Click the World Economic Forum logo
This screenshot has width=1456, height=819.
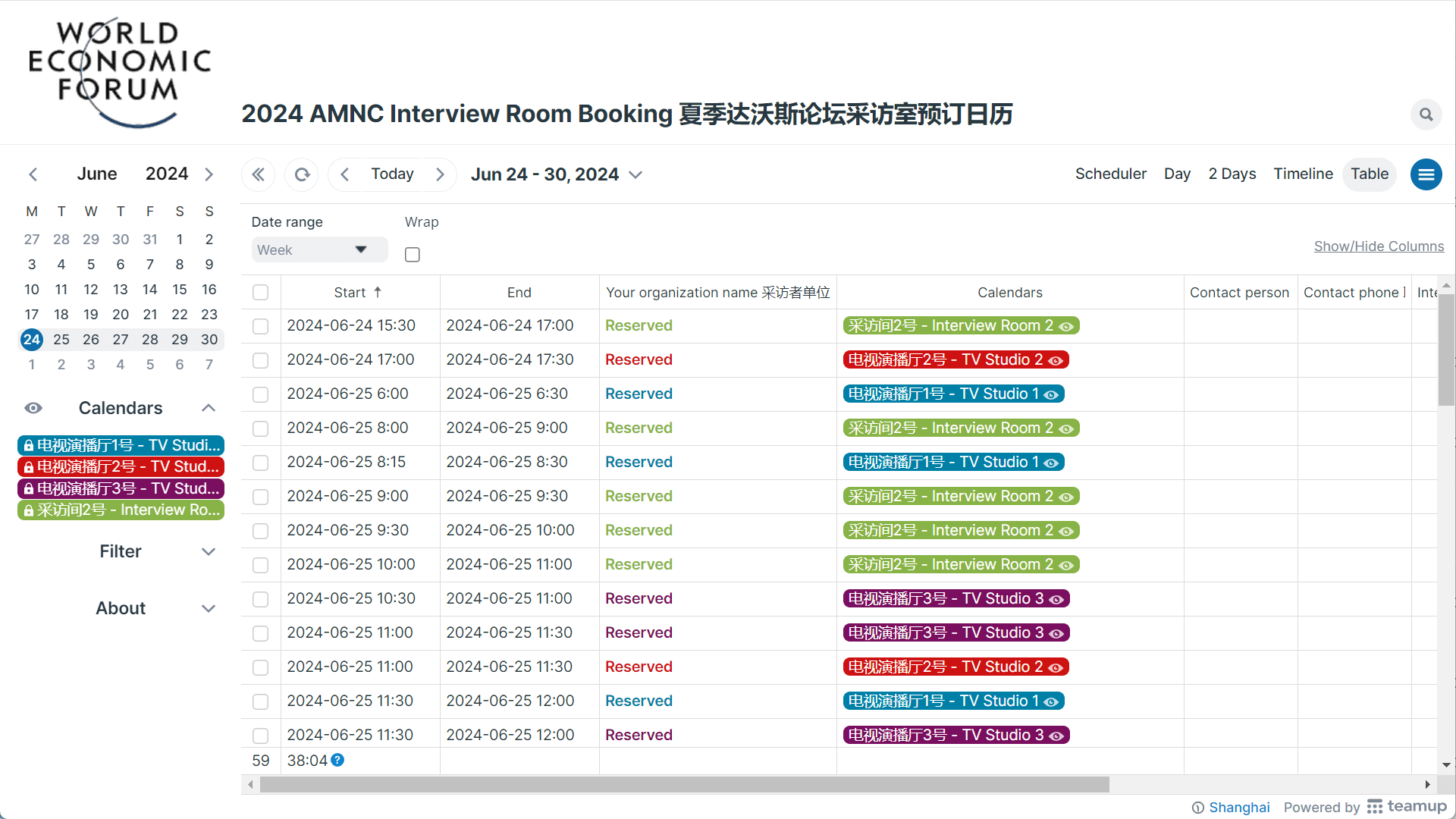(x=120, y=72)
